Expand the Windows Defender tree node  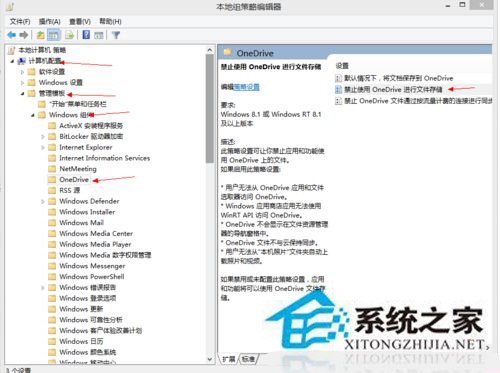(43, 201)
